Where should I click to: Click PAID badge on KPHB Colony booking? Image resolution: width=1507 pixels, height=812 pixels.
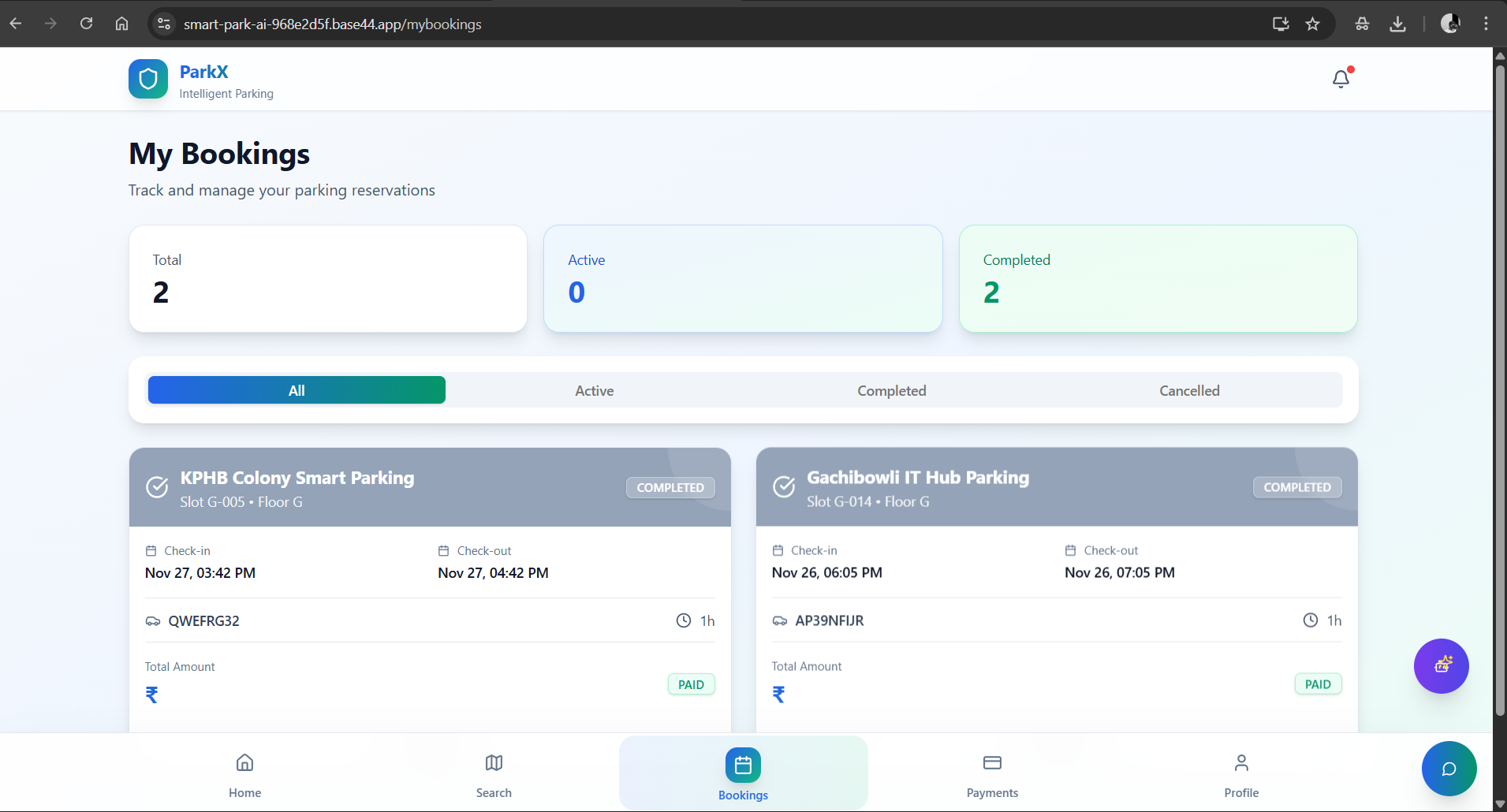692,684
